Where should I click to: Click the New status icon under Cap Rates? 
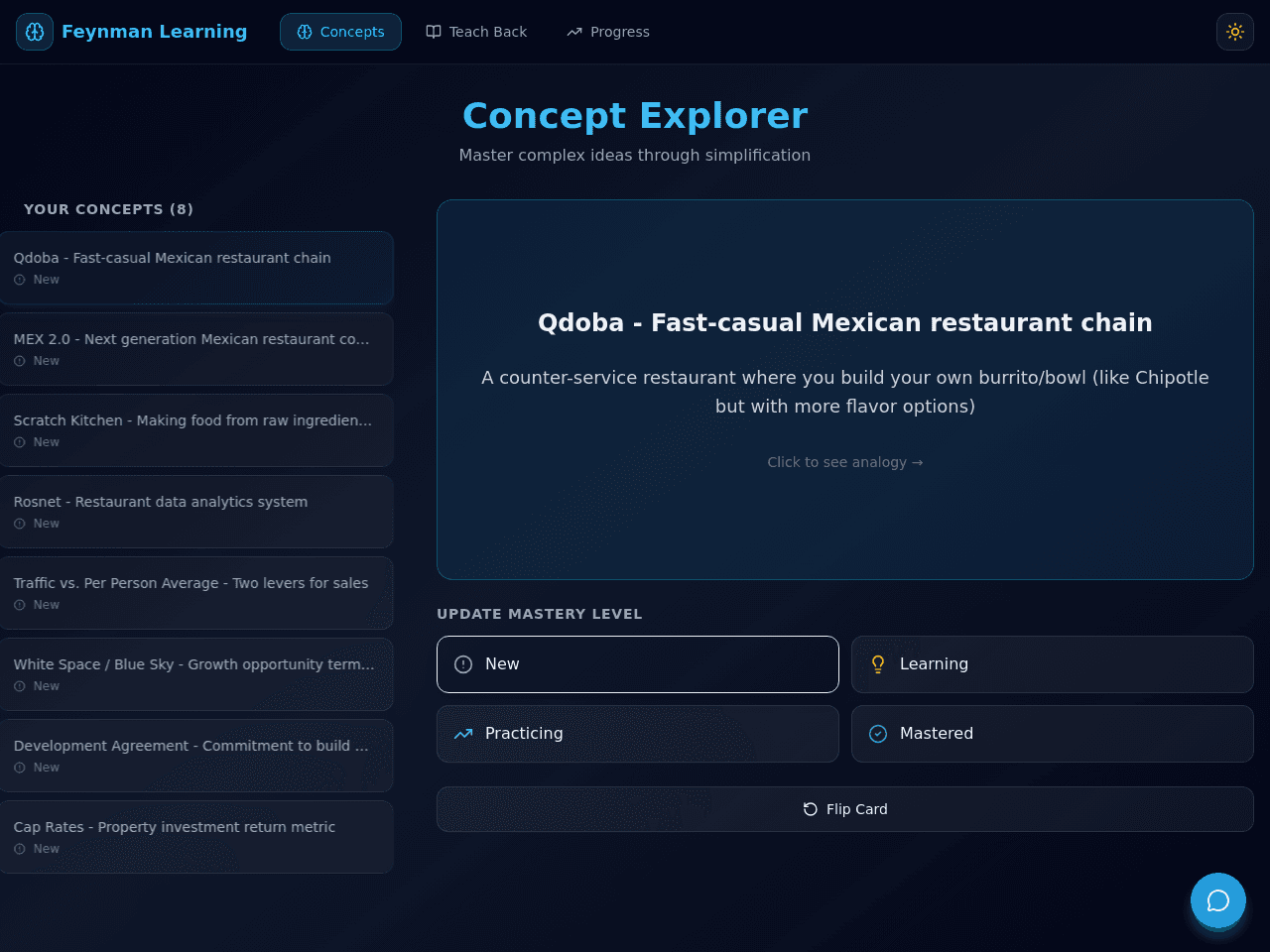19,849
